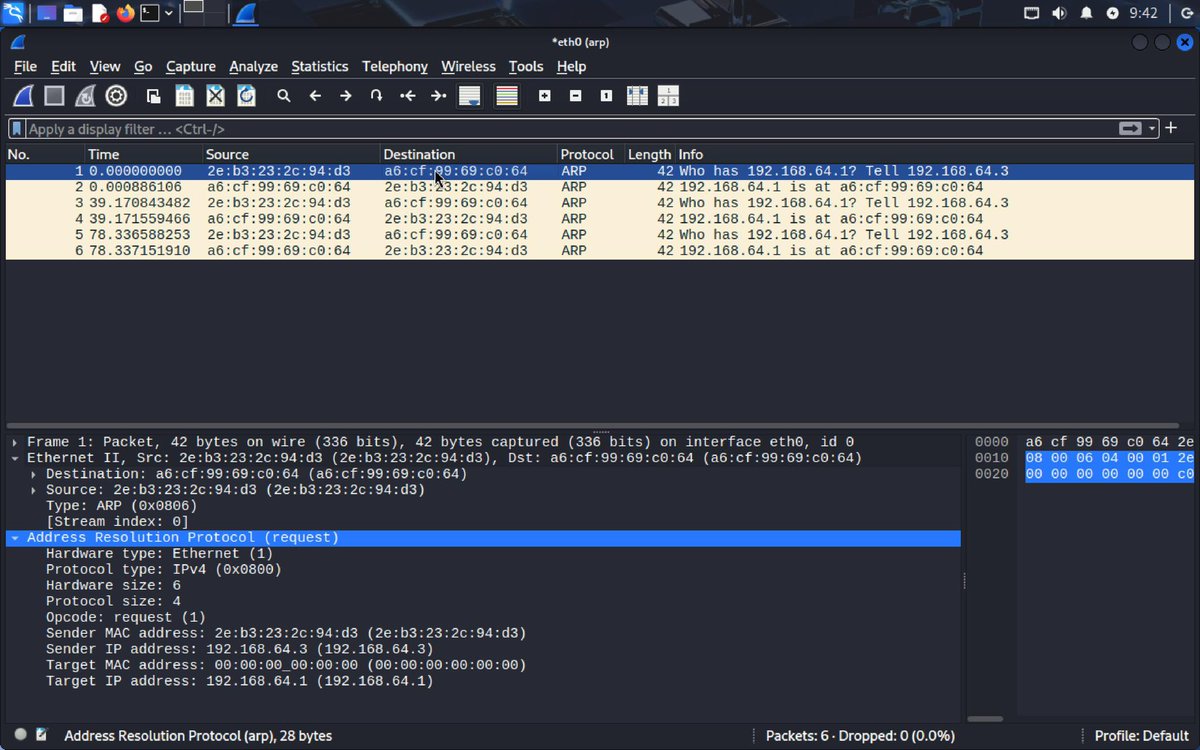
Task: Click the display filter bookmark icon
Action: point(17,129)
